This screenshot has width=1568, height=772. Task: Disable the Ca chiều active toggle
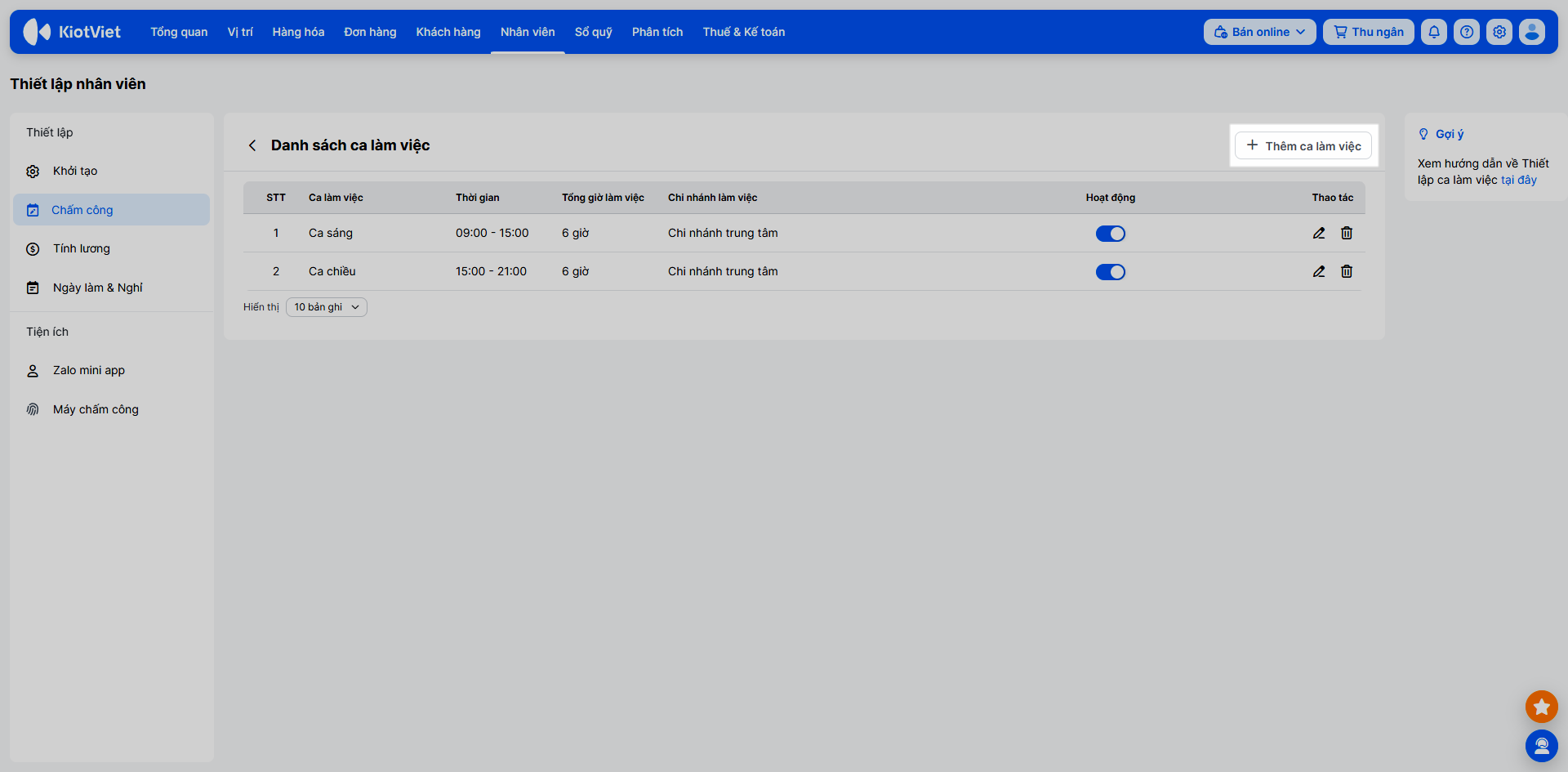coord(1111,272)
